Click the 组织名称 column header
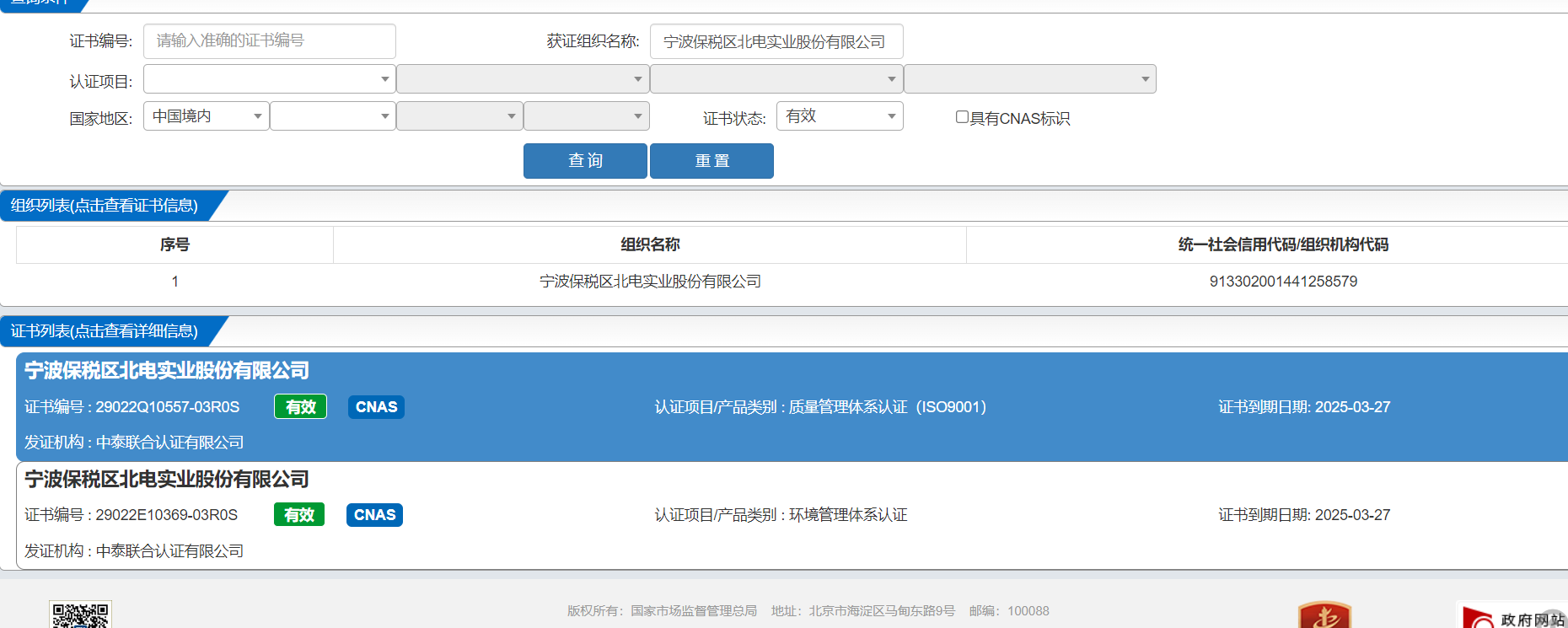 650,244
